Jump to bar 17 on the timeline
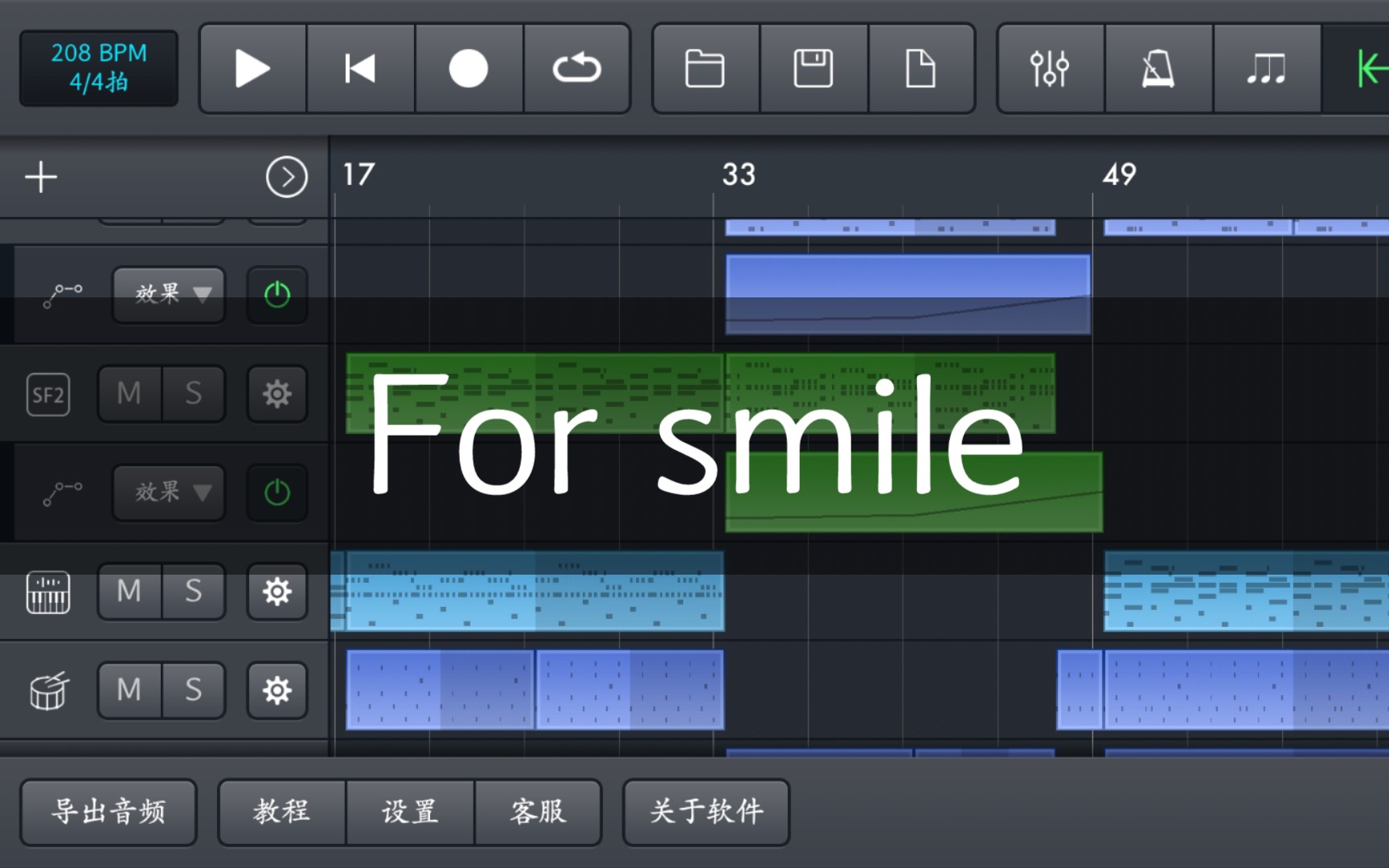 pos(359,174)
